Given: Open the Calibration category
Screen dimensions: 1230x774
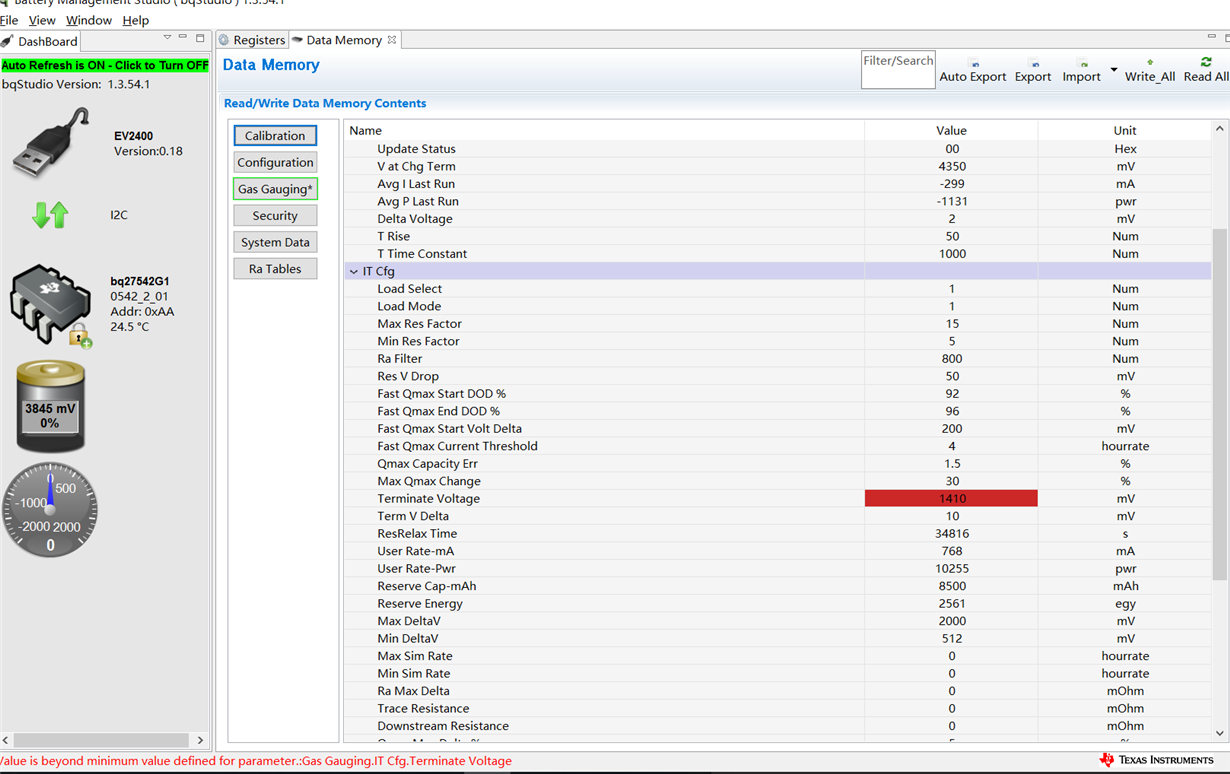Looking at the screenshot, I should pos(275,135).
